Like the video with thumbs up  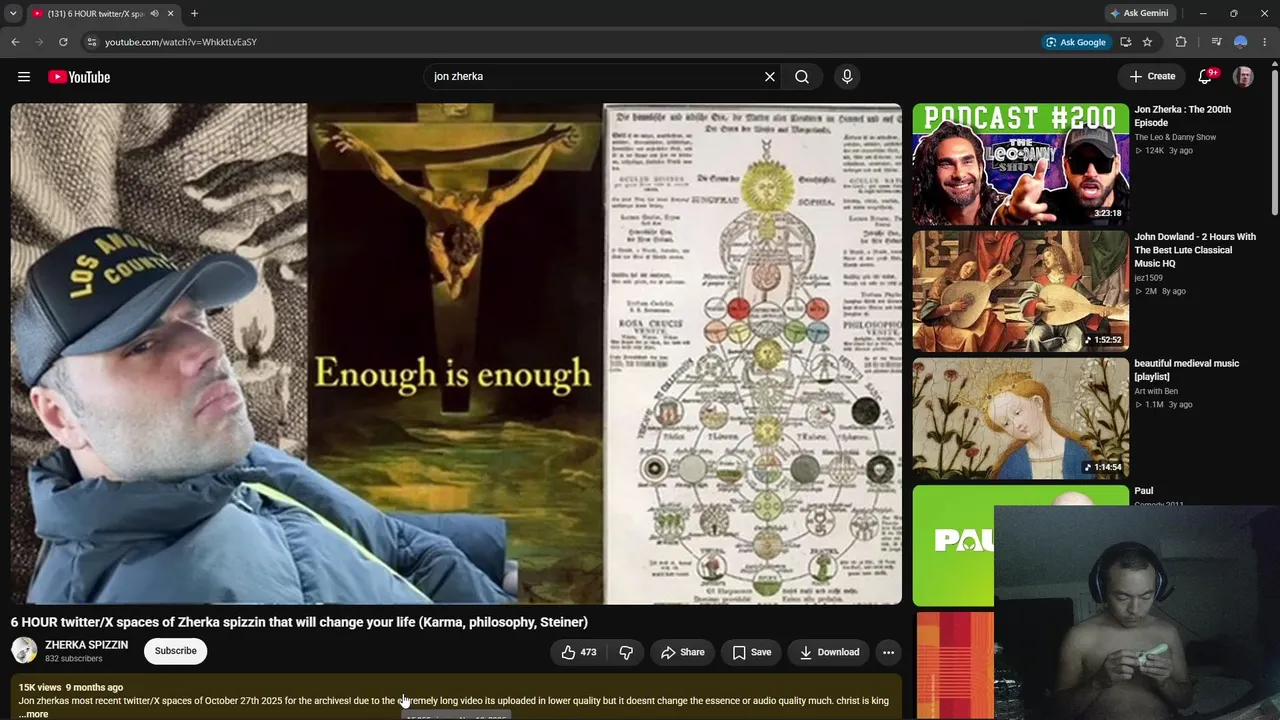point(579,652)
